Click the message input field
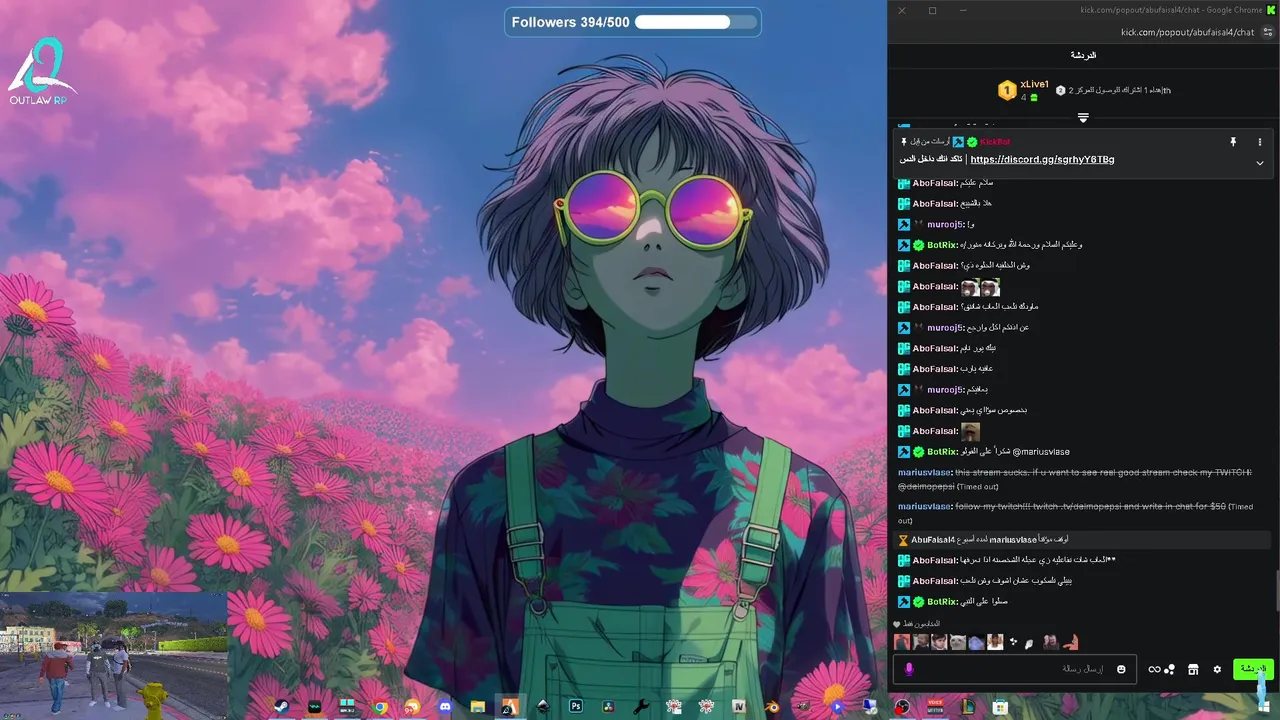 point(1015,669)
